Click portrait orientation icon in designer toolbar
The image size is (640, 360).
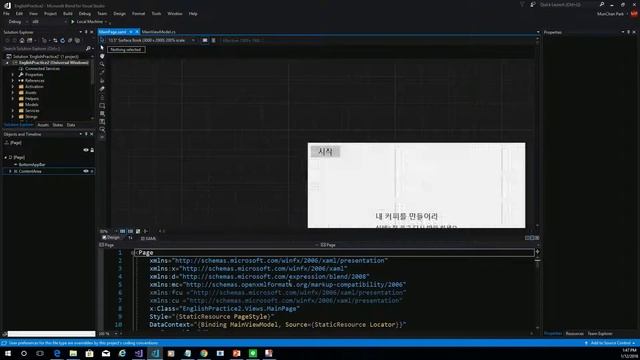[x=213, y=40]
